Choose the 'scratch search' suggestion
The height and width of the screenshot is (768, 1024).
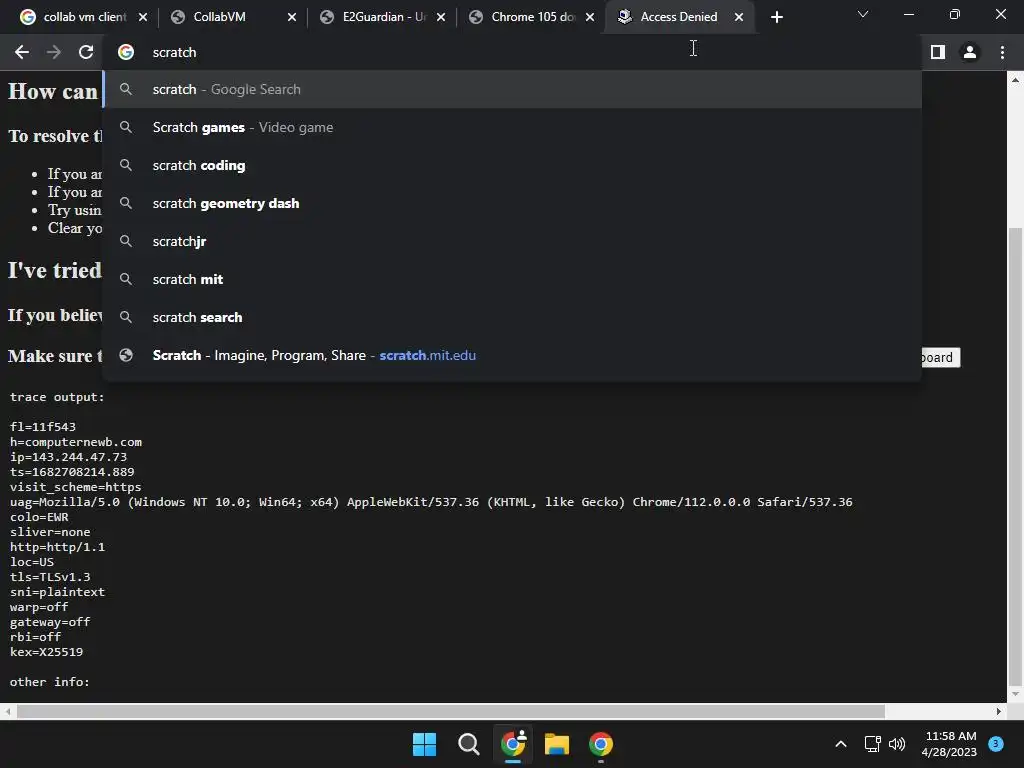tap(512, 317)
